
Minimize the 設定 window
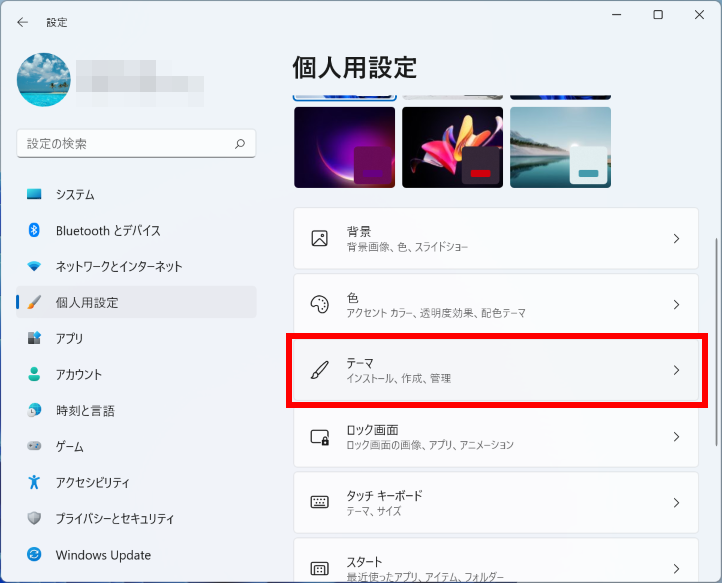[x=617, y=15]
